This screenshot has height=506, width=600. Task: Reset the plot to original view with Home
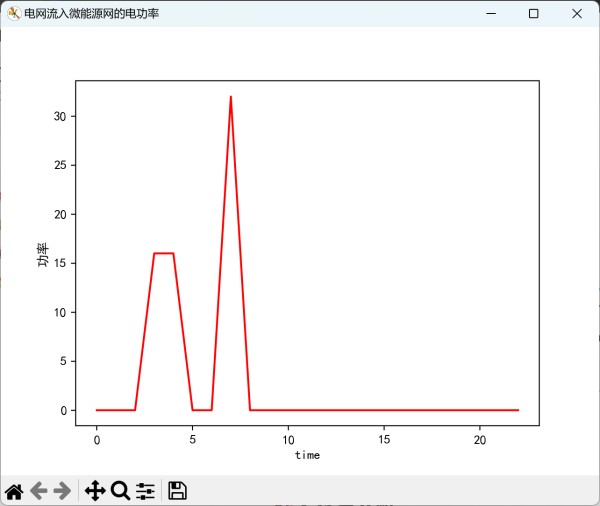click(14, 490)
